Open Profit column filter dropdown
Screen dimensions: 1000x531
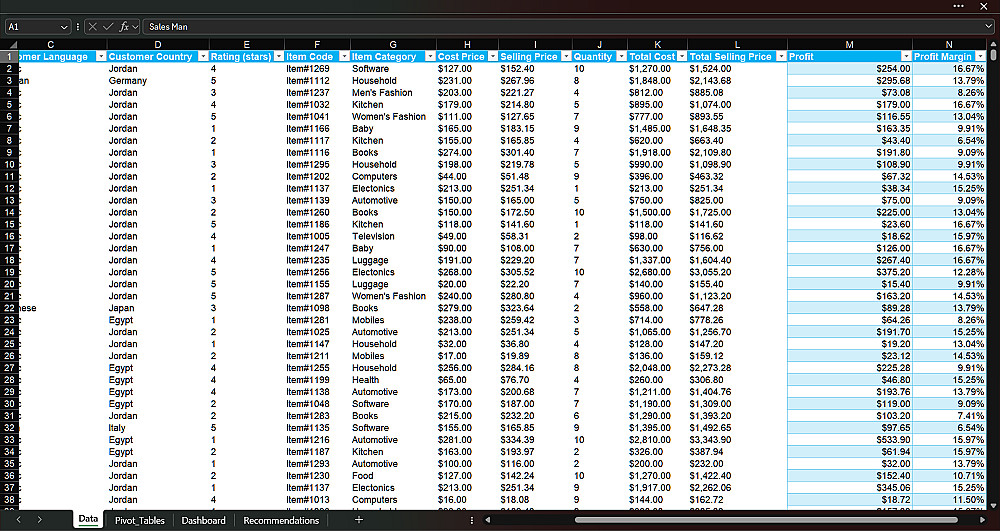coord(906,57)
